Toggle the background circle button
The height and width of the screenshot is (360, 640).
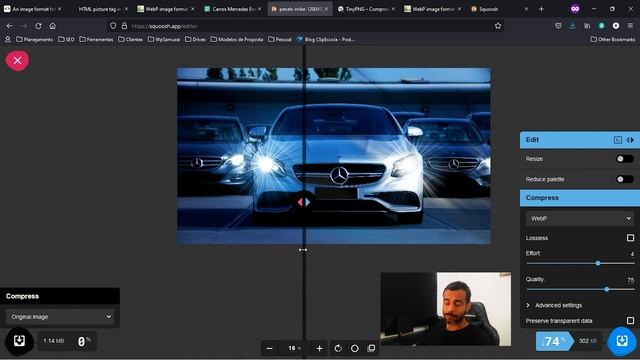pos(355,348)
